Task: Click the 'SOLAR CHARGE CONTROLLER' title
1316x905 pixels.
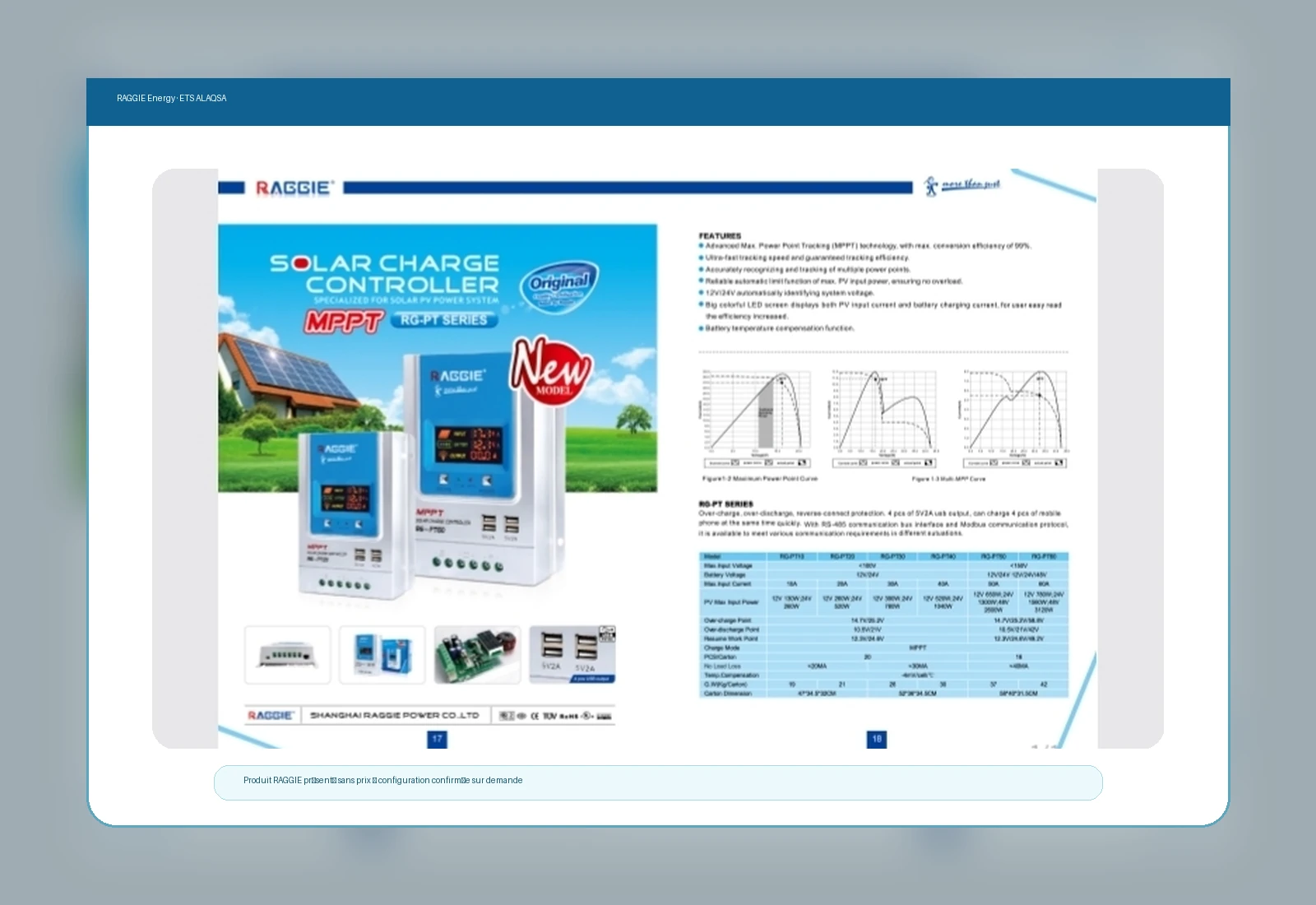Action: pyautogui.click(x=385, y=274)
